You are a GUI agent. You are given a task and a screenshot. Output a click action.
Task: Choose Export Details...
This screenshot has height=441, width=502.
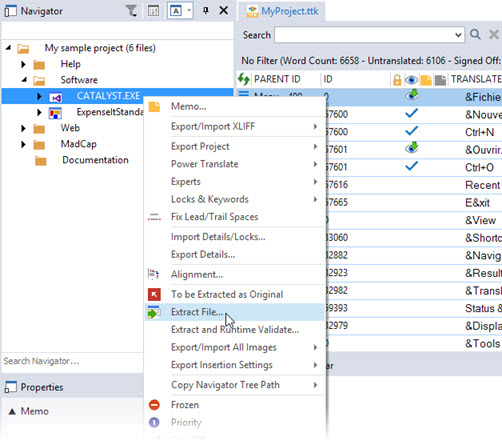235,255
